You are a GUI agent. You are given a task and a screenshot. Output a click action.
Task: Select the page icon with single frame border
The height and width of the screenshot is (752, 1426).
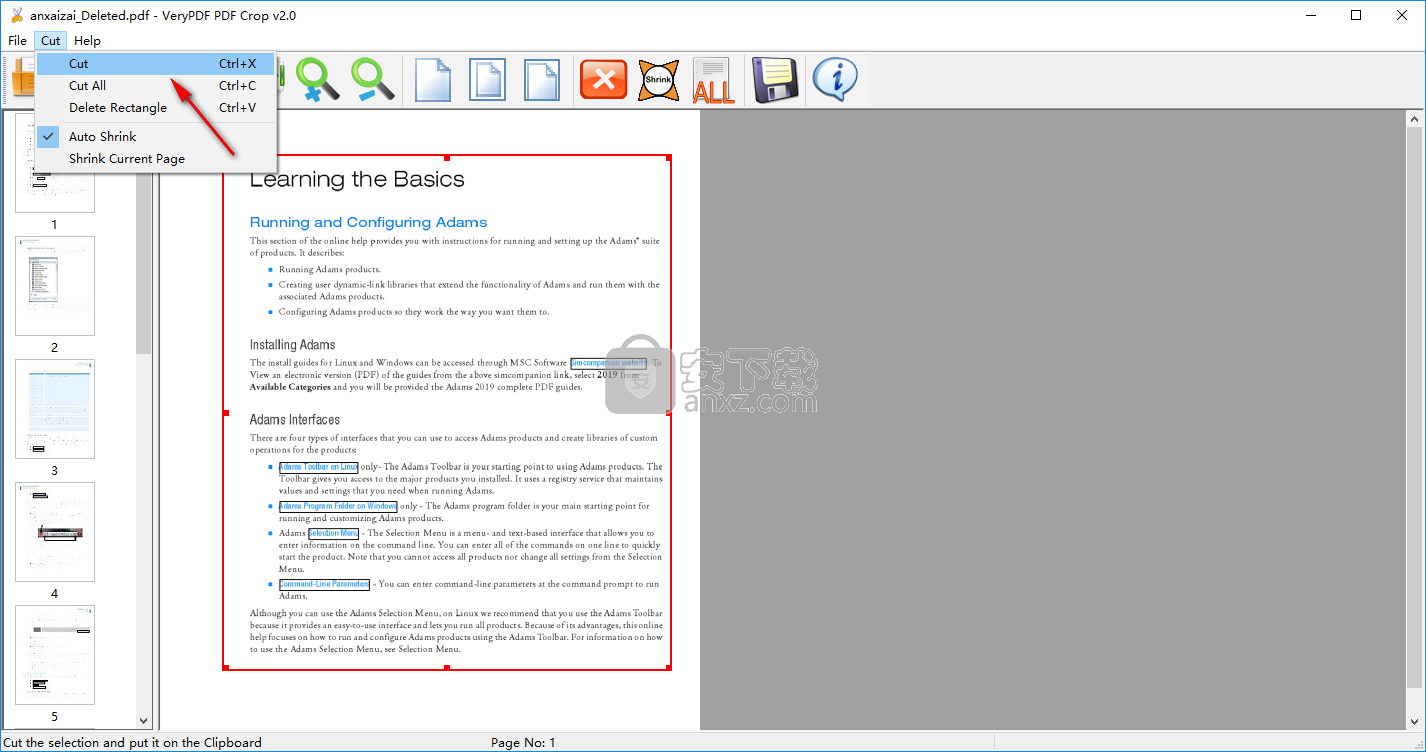(x=542, y=79)
